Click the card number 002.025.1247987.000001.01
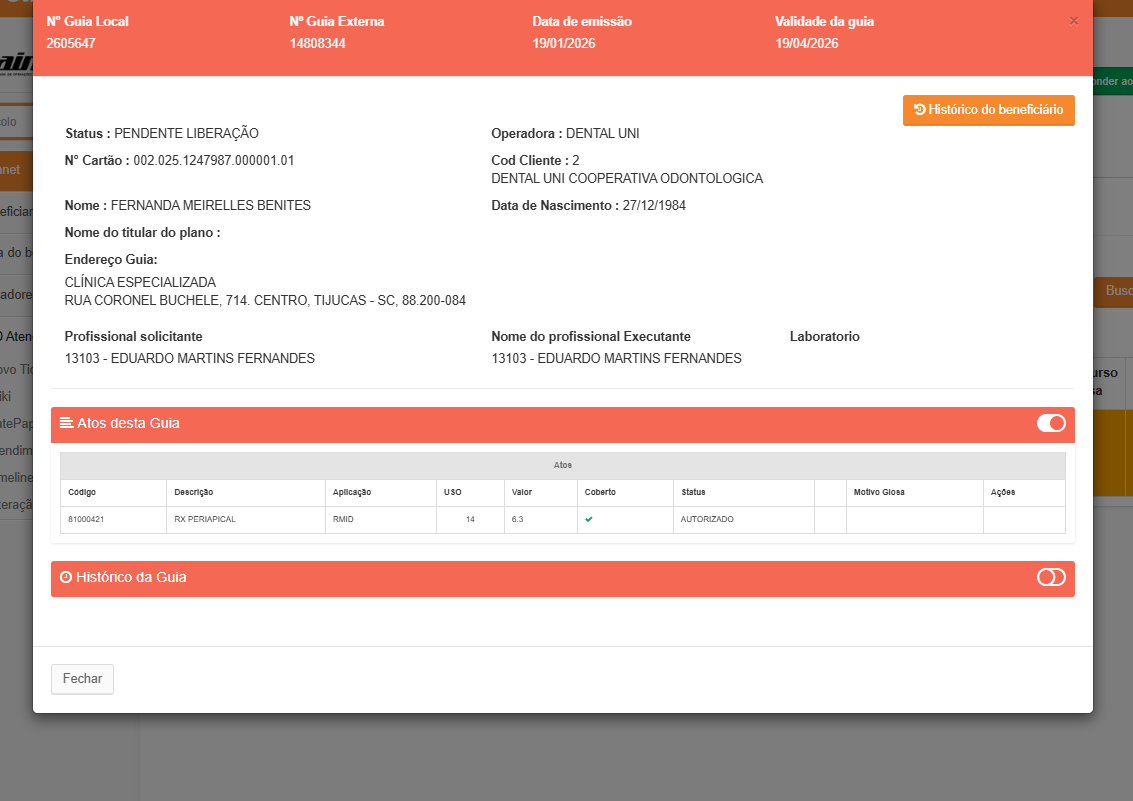This screenshot has width=1133, height=801. click(x=213, y=160)
